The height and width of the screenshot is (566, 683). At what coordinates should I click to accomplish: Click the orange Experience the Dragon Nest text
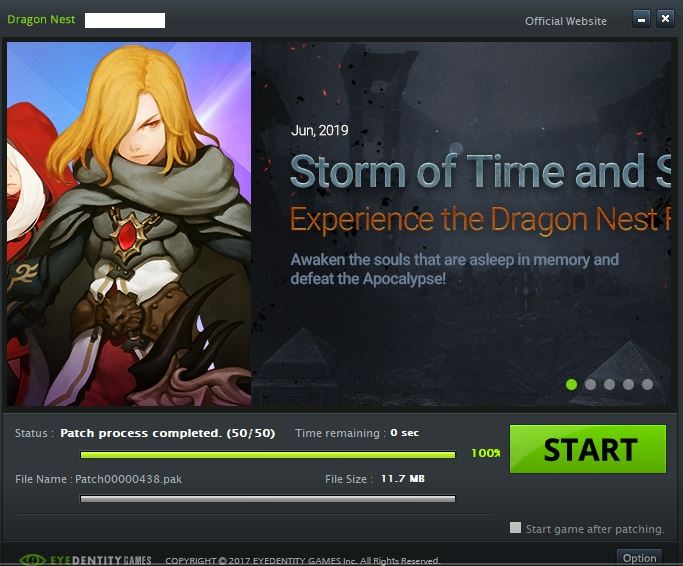coord(480,219)
